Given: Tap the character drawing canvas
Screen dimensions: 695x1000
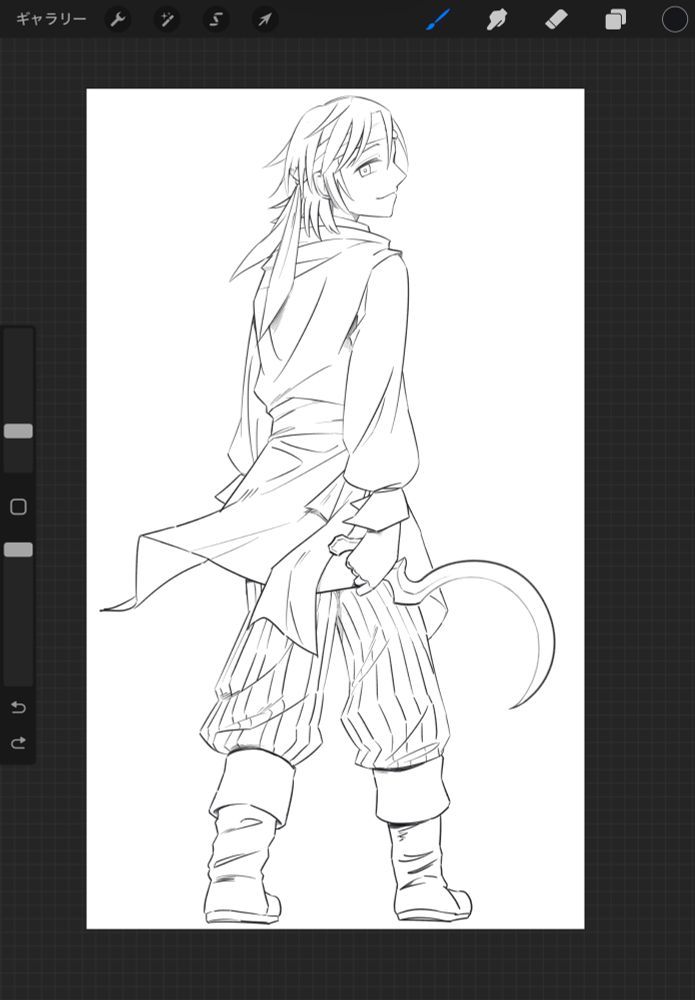Looking at the screenshot, I should pyautogui.click(x=335, y=508).
